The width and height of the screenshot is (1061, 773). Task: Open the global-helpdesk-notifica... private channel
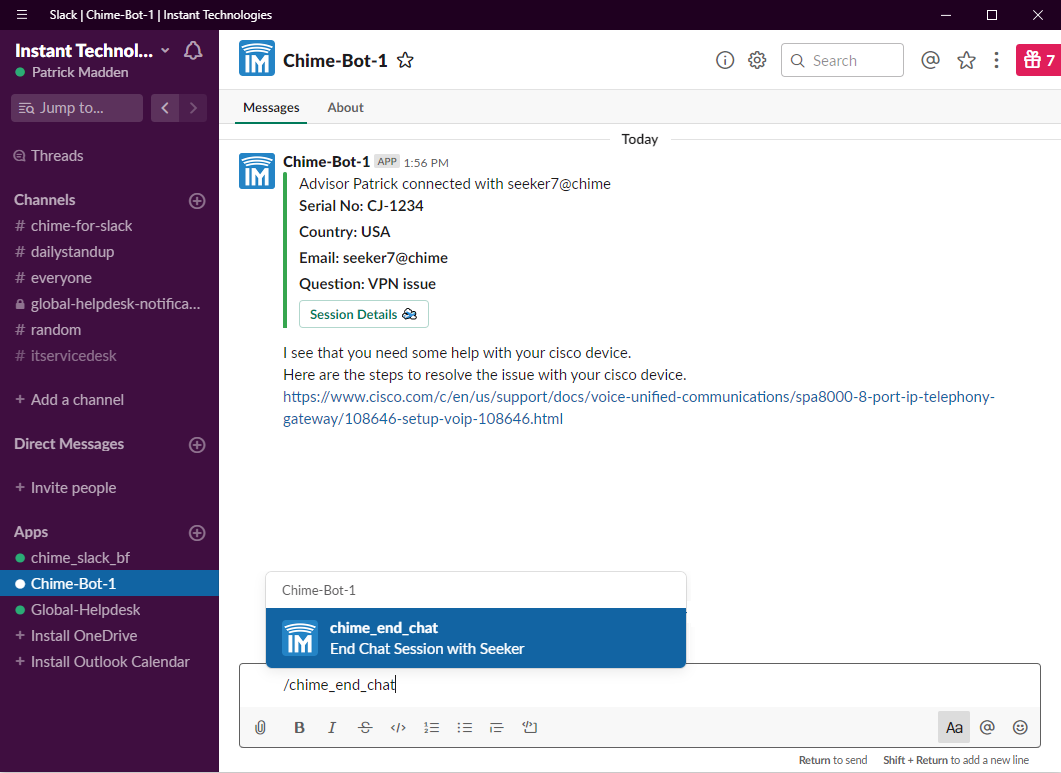110,304
